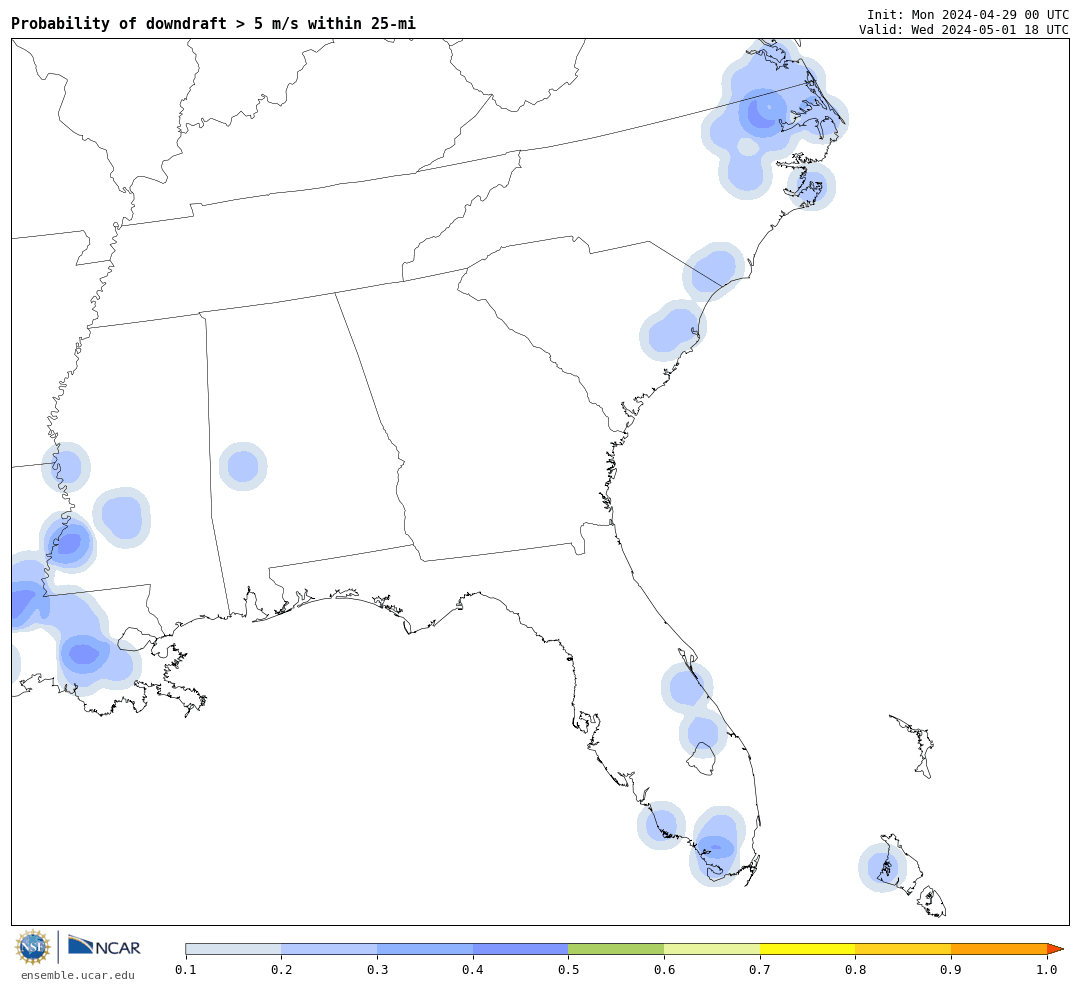Image resolution: width=1080 pixels, height=988 pixels.
Task: Click the 0.8 colorbar tick label
Action: click(x=855, y=969)
